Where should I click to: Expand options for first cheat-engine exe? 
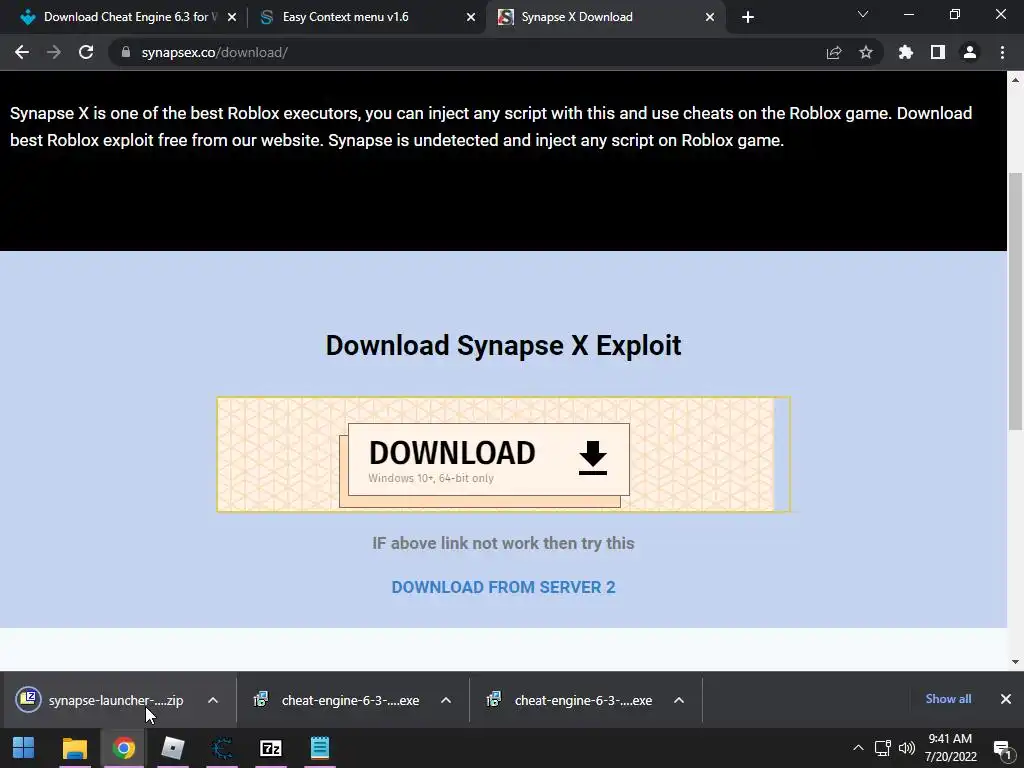tap(446, 700)
